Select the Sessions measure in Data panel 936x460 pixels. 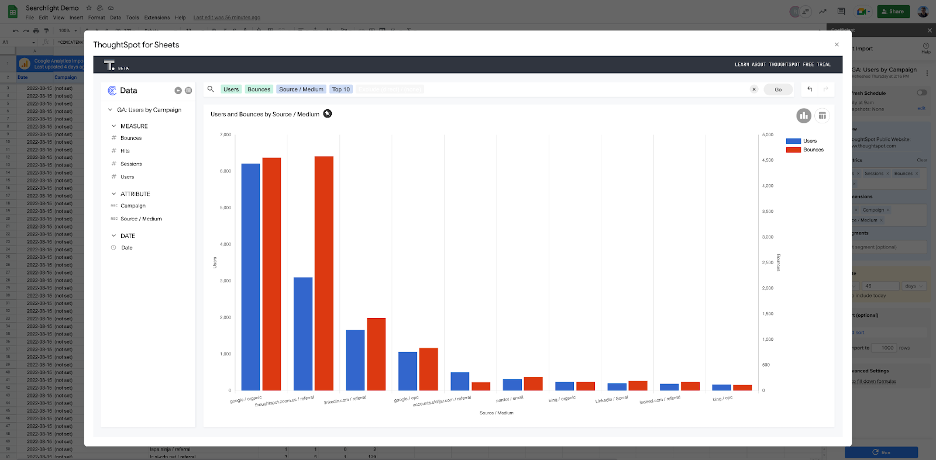click(131, 163)
